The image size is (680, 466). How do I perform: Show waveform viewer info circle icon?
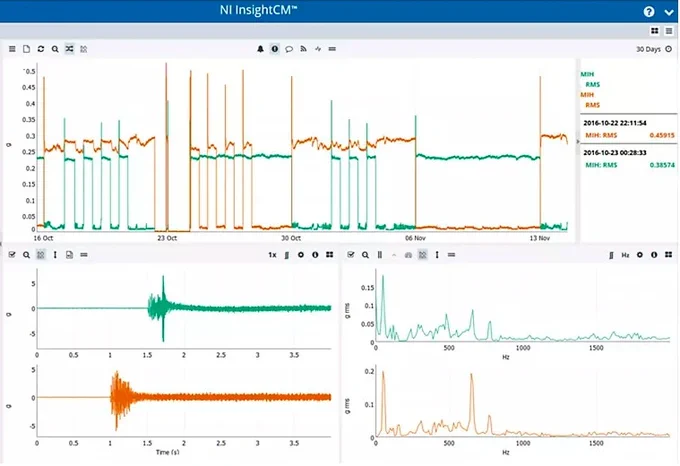tap(315, 255)
